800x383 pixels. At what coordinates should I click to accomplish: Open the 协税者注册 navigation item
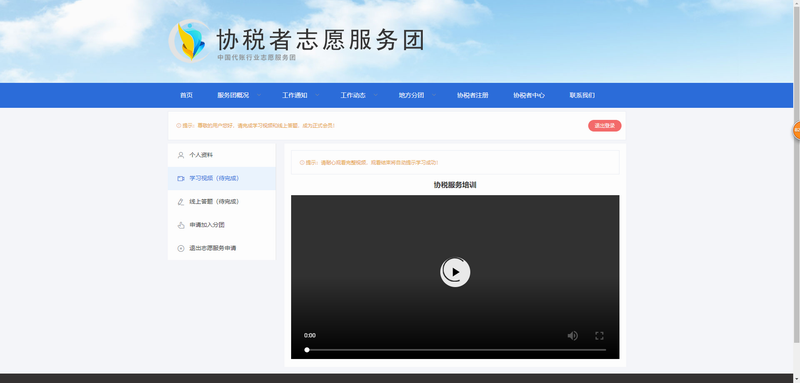tap(472, 95)
